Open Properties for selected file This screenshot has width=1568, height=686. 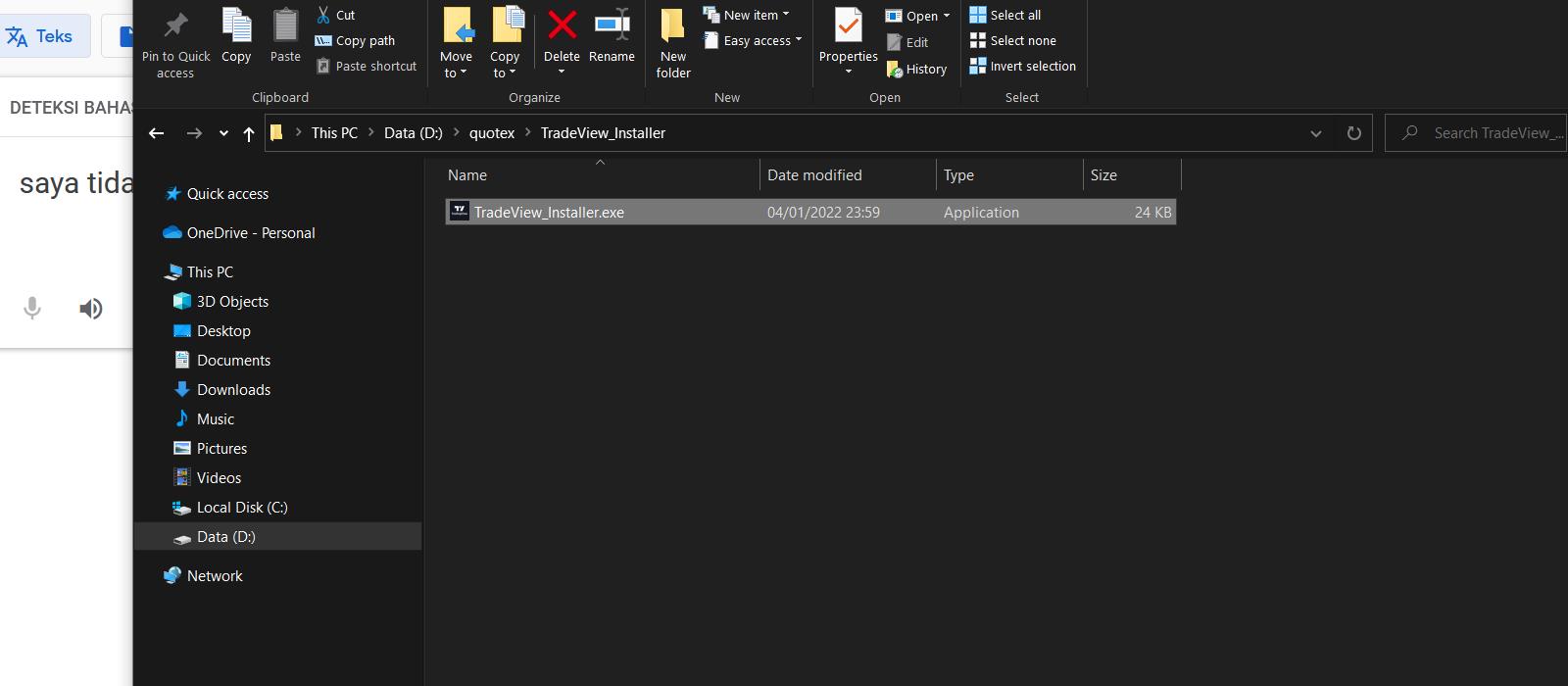click(x=848, y=27)
